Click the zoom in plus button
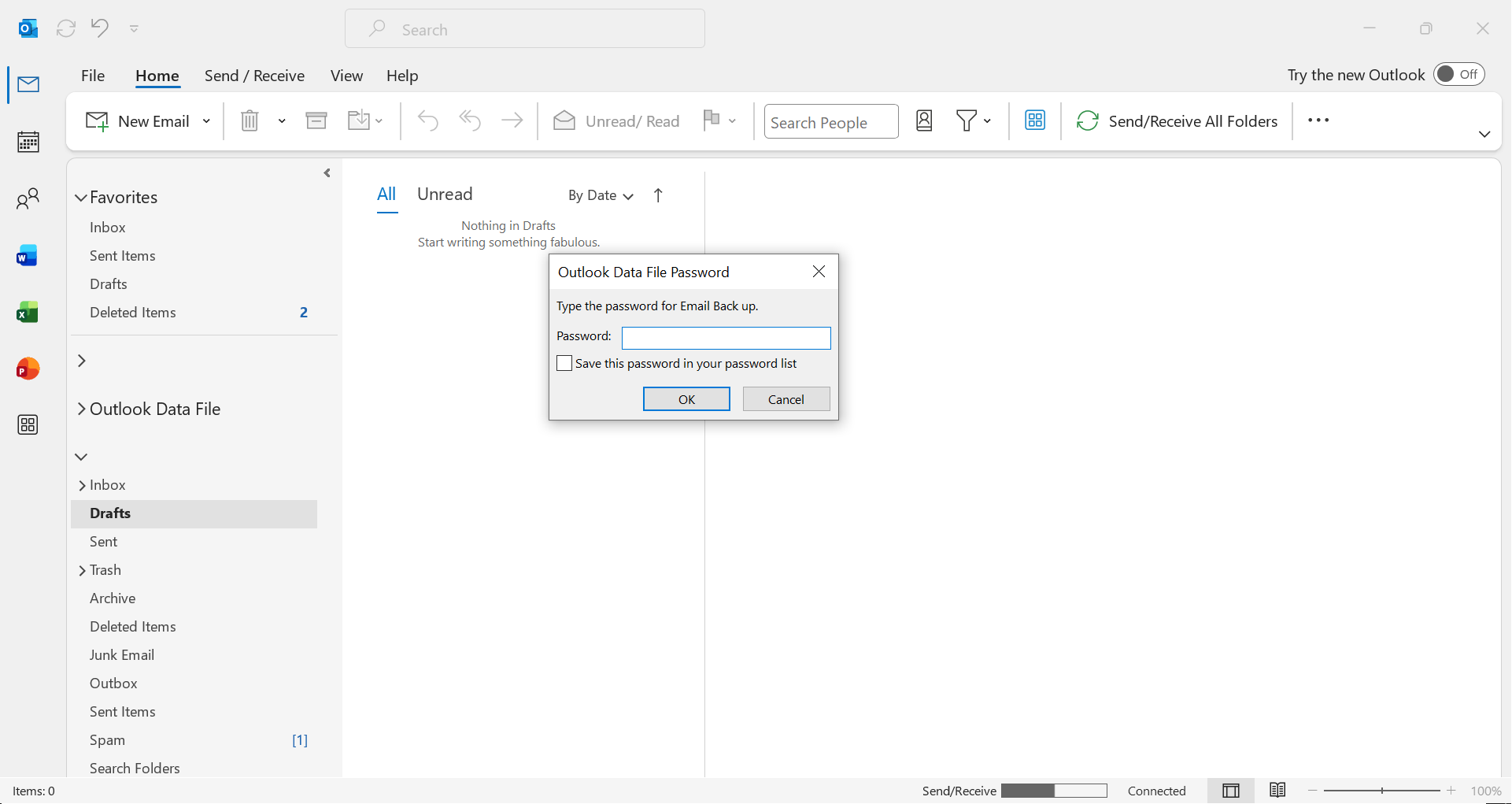The height and width of the screenshot is (804, 1512). click(x=1451, y=791)
